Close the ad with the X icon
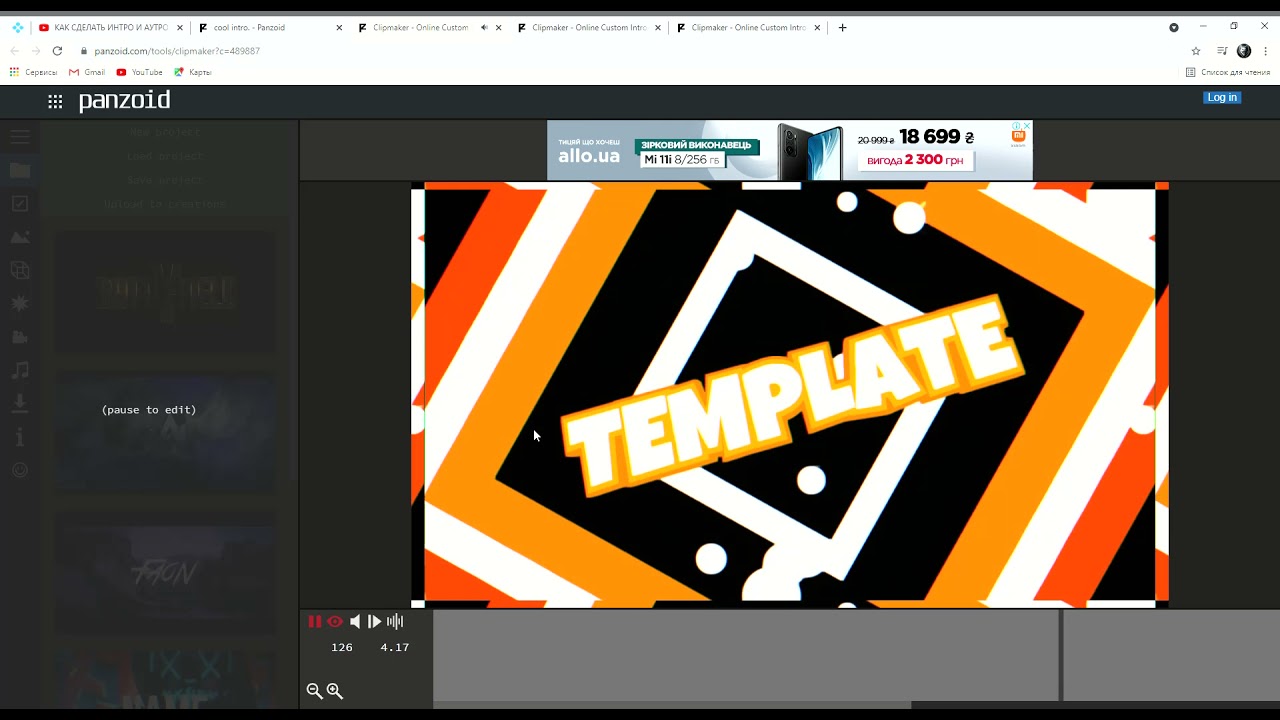The height and width of the screenshot is (720, 1280). tap(1027, 126)
